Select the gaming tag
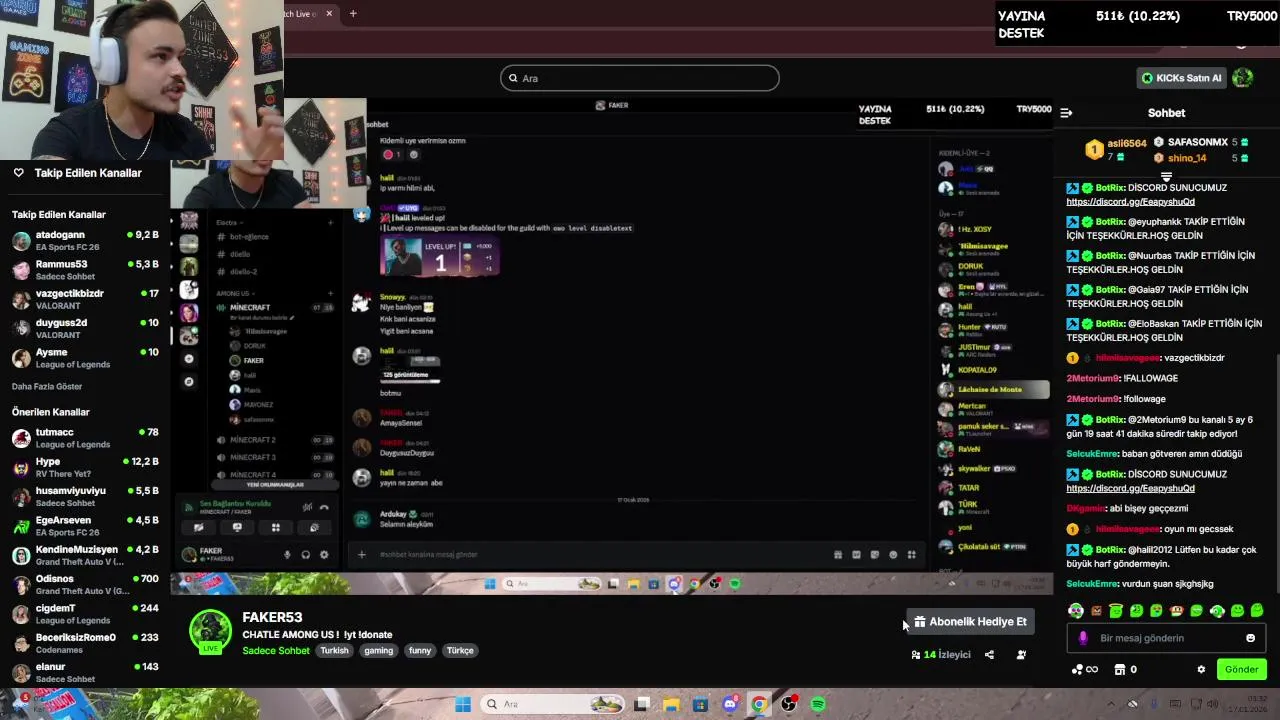Viewport: 1280px width, 720px height. [378, 650]
